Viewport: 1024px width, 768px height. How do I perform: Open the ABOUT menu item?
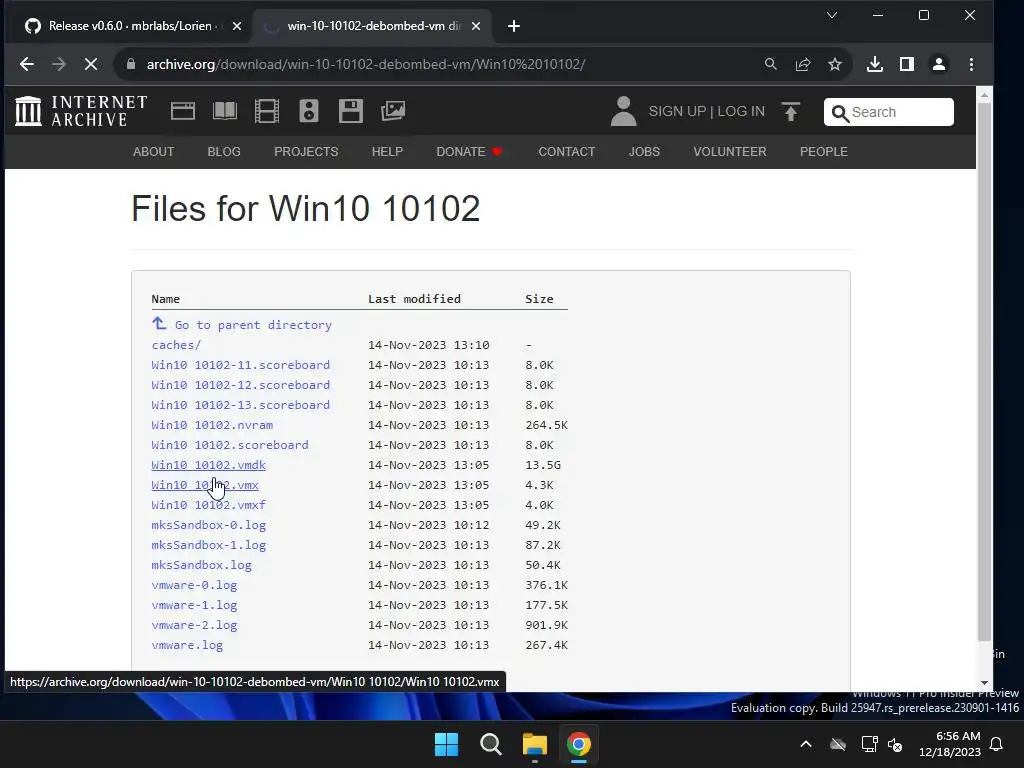coord(153,152)
